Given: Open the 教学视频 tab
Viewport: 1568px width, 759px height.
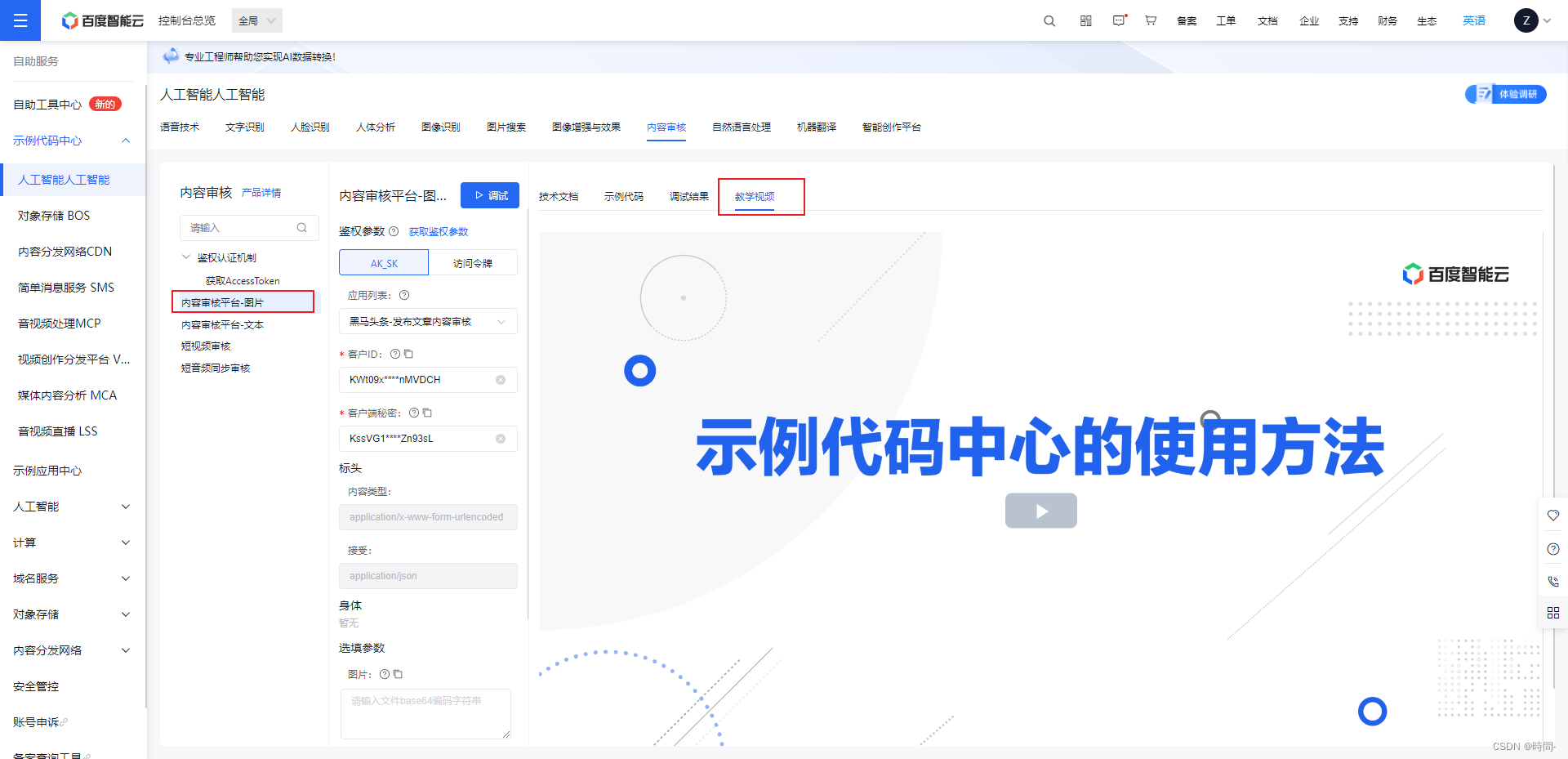Looking at the screenshot, I should (755, 197).
